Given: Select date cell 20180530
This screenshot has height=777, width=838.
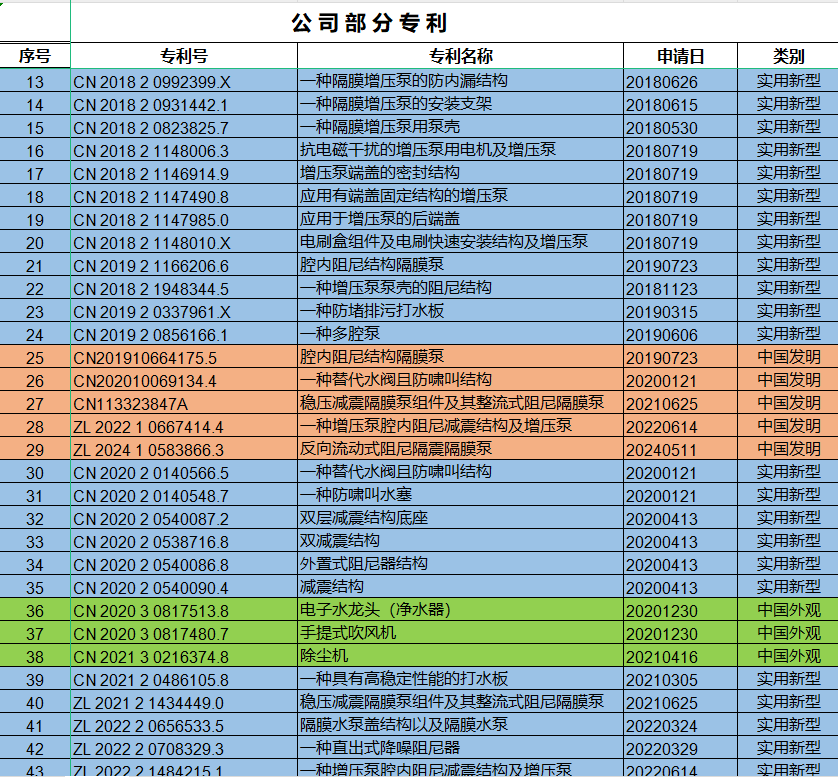Looking at the screenshot, I should pos(680,127).
